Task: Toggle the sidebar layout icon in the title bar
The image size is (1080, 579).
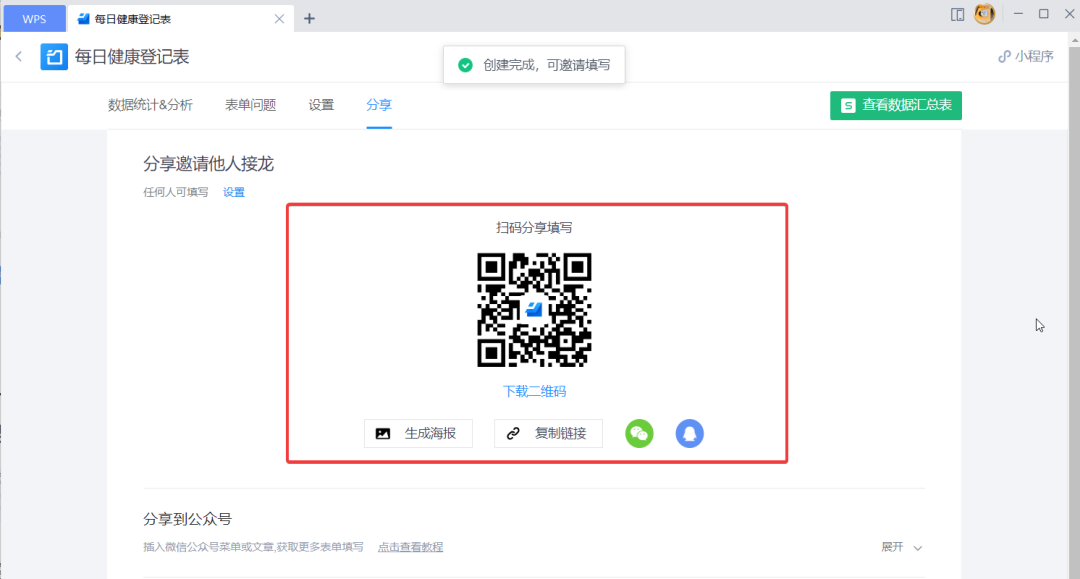Action: pyautogui.click(x=957, y=14)
